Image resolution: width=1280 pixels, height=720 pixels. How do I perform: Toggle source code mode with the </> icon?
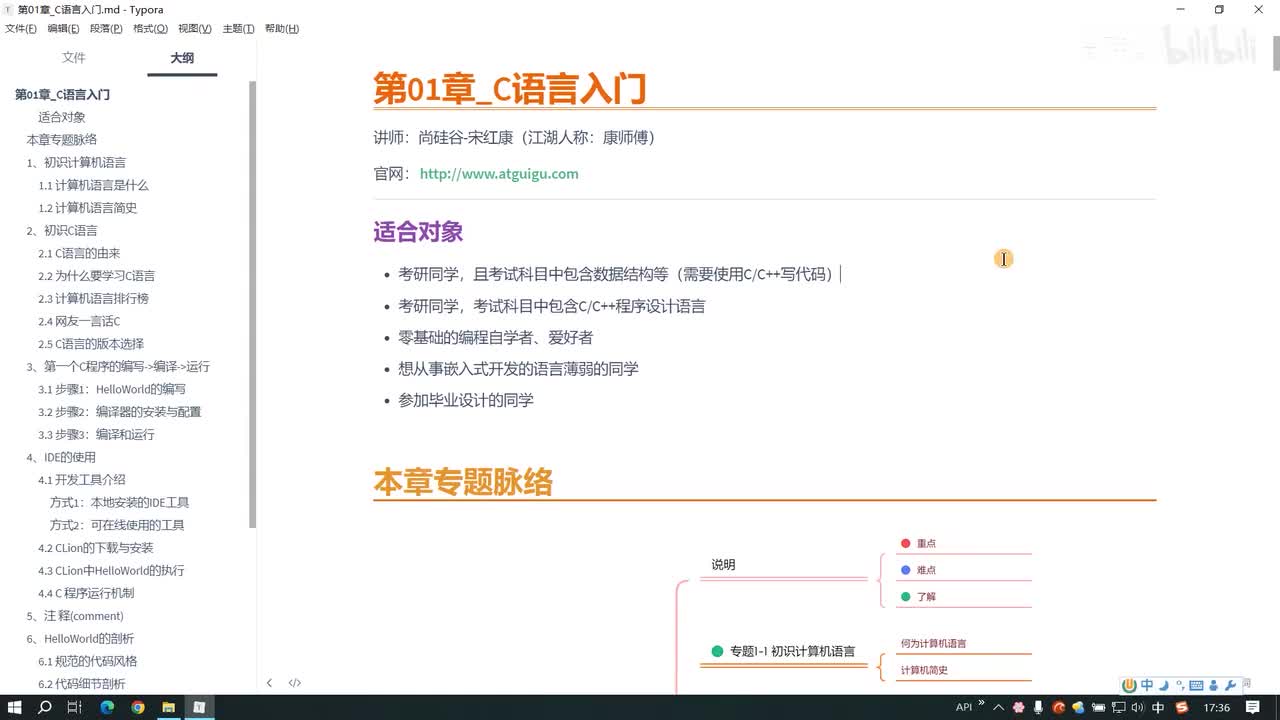pyautogui.click(x=295, y=683)
